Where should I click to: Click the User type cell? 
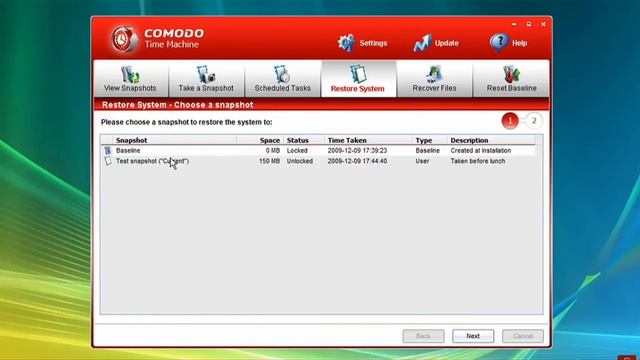click(422, 161)
